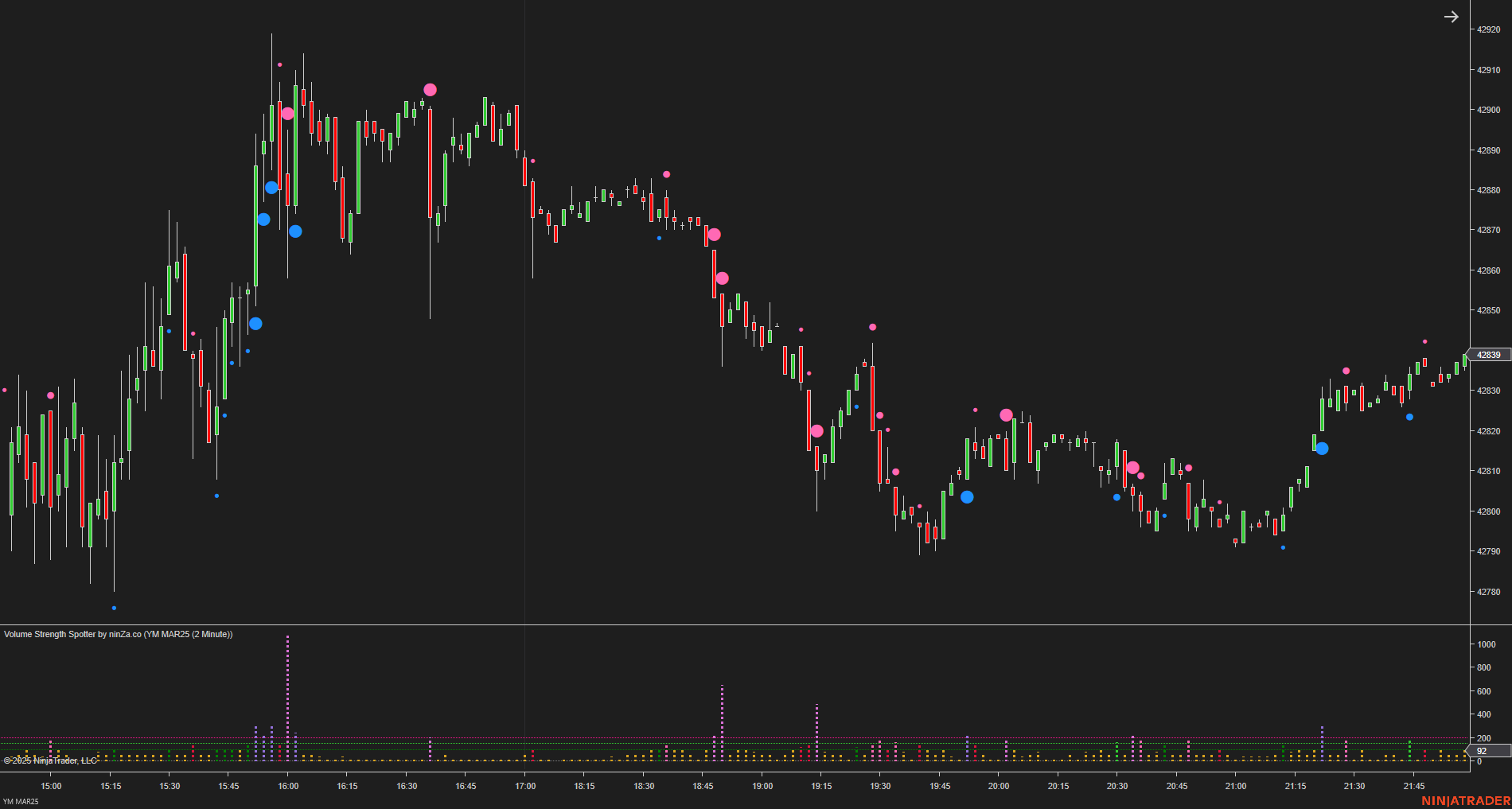Viewport: 1512px width, 809px height.
Task: Click the go-to-latest-bar arrow icon
Action: pyautogui.click(x=1452, y=16)
